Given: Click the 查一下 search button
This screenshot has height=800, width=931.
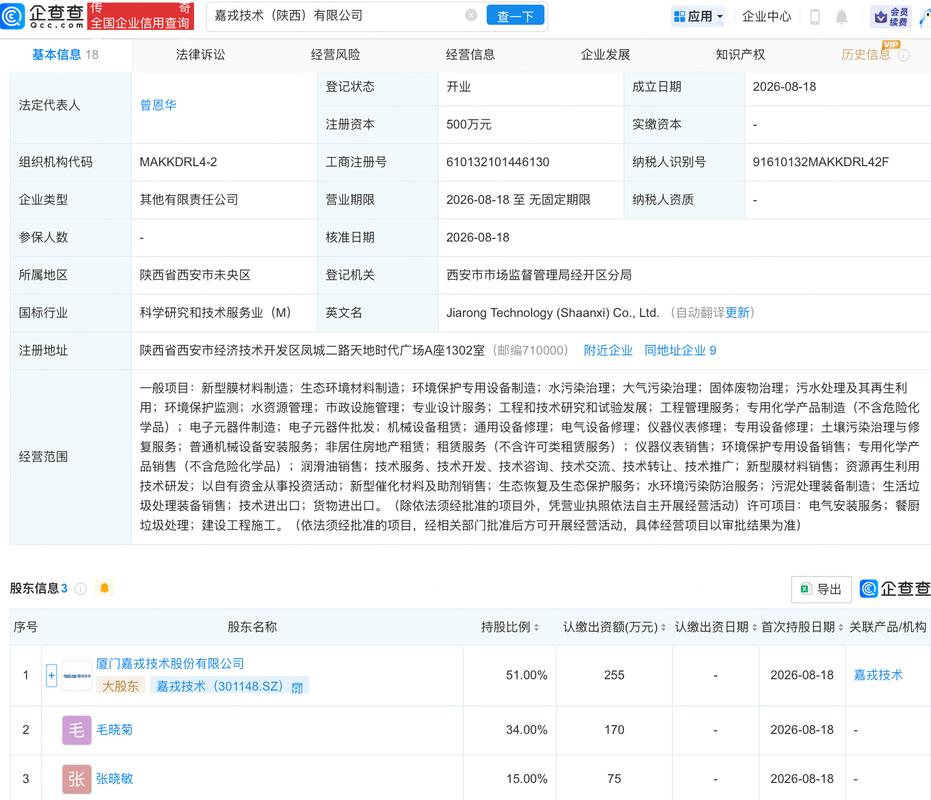Looking at the screenshot, I should click(515, 16).
